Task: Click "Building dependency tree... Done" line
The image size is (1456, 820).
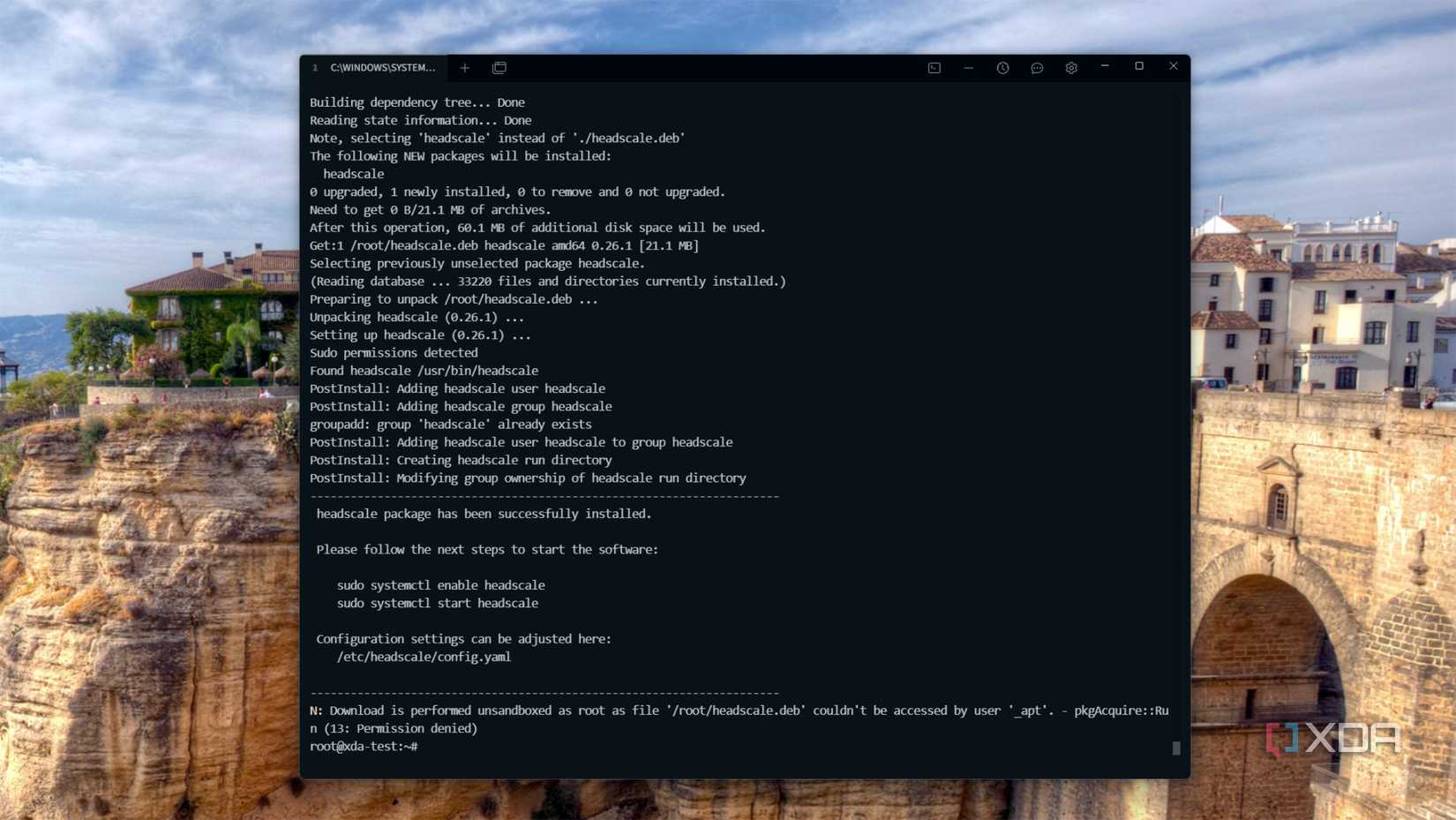Action: coord(417,103)
